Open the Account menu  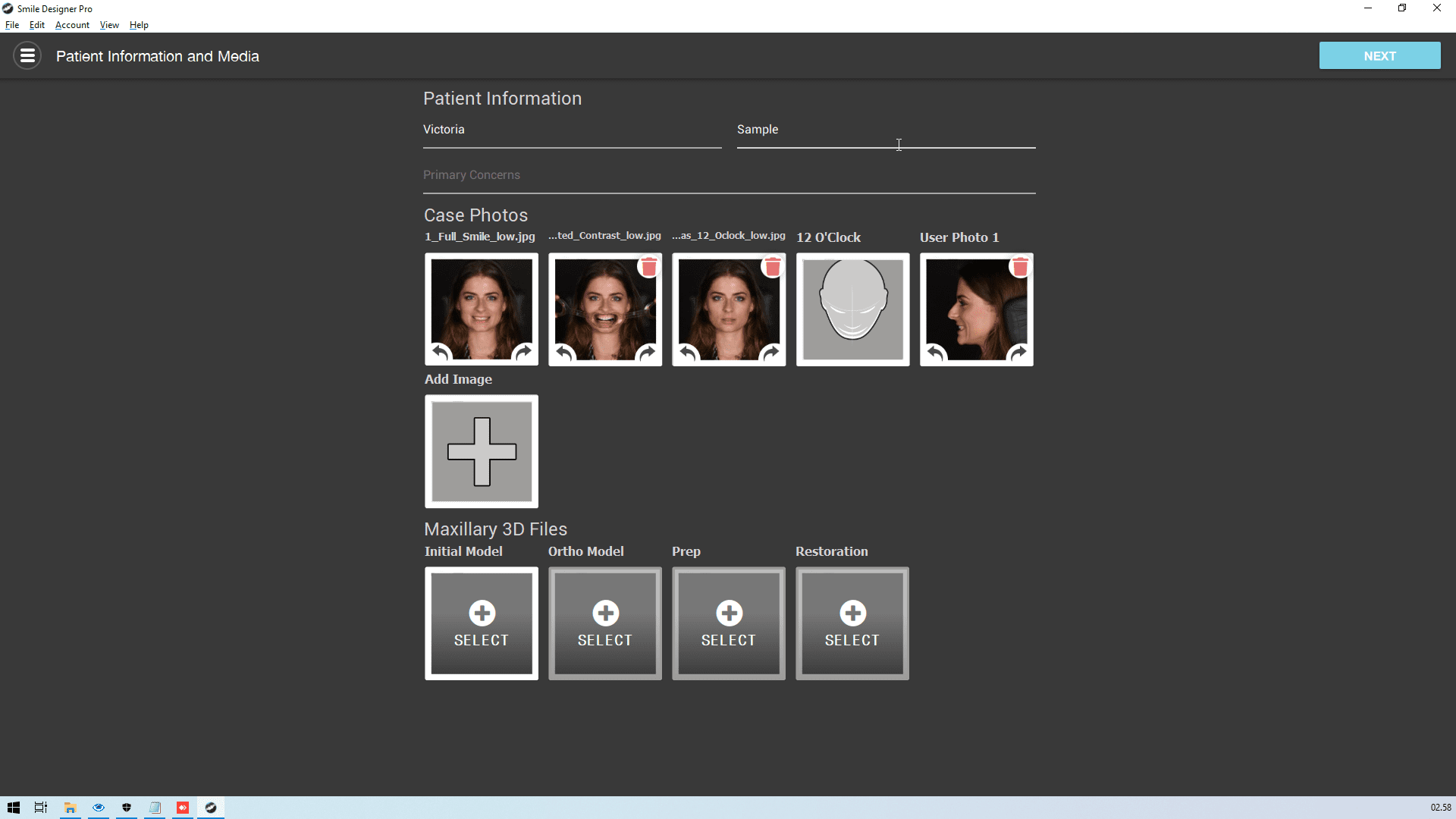[x=72, y=25]
